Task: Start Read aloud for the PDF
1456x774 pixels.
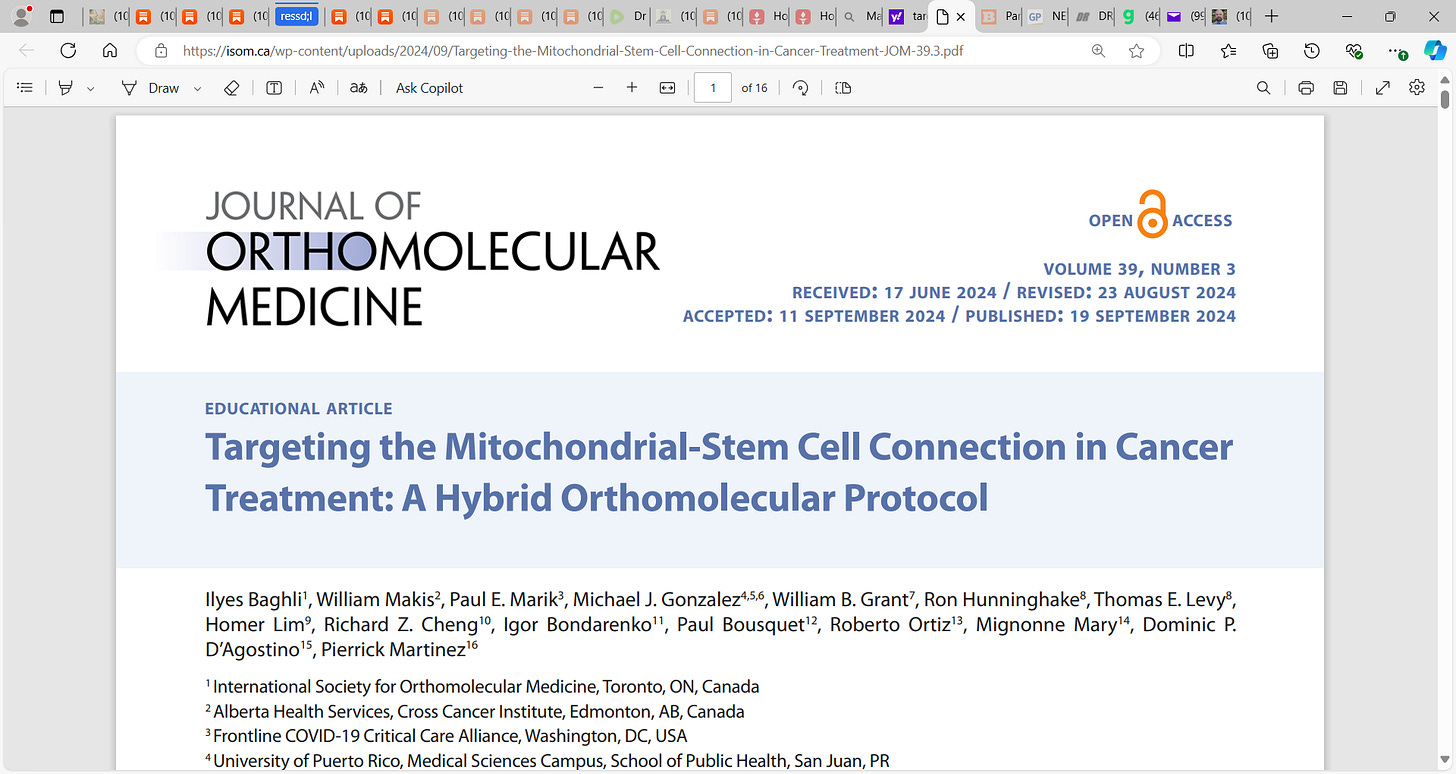Action: (x=317, y=88)
